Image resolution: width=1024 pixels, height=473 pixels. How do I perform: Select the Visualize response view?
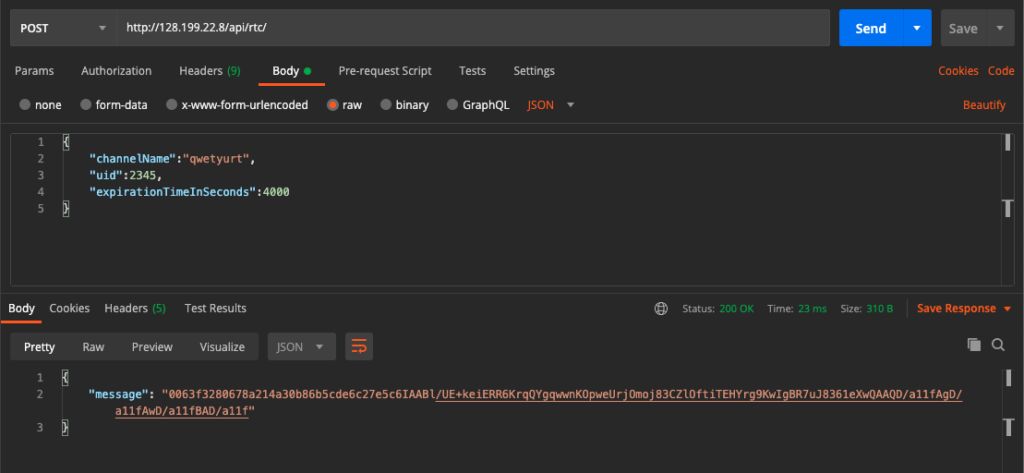(222, 347)
